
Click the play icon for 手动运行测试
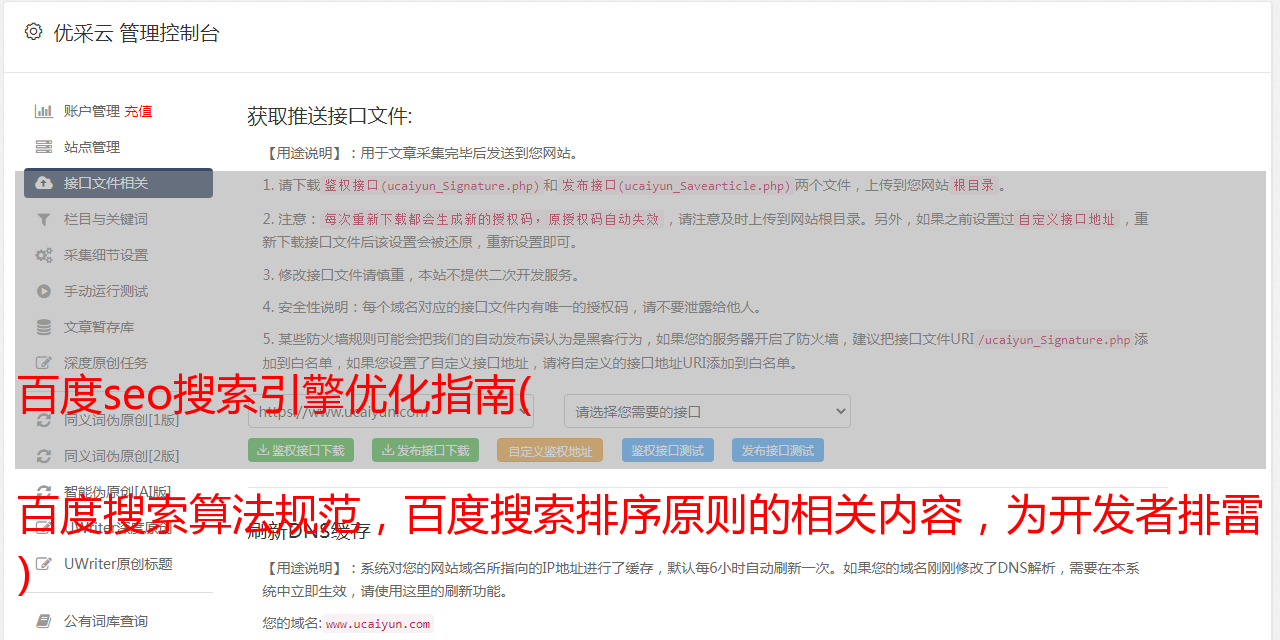[x=44, y=291]
